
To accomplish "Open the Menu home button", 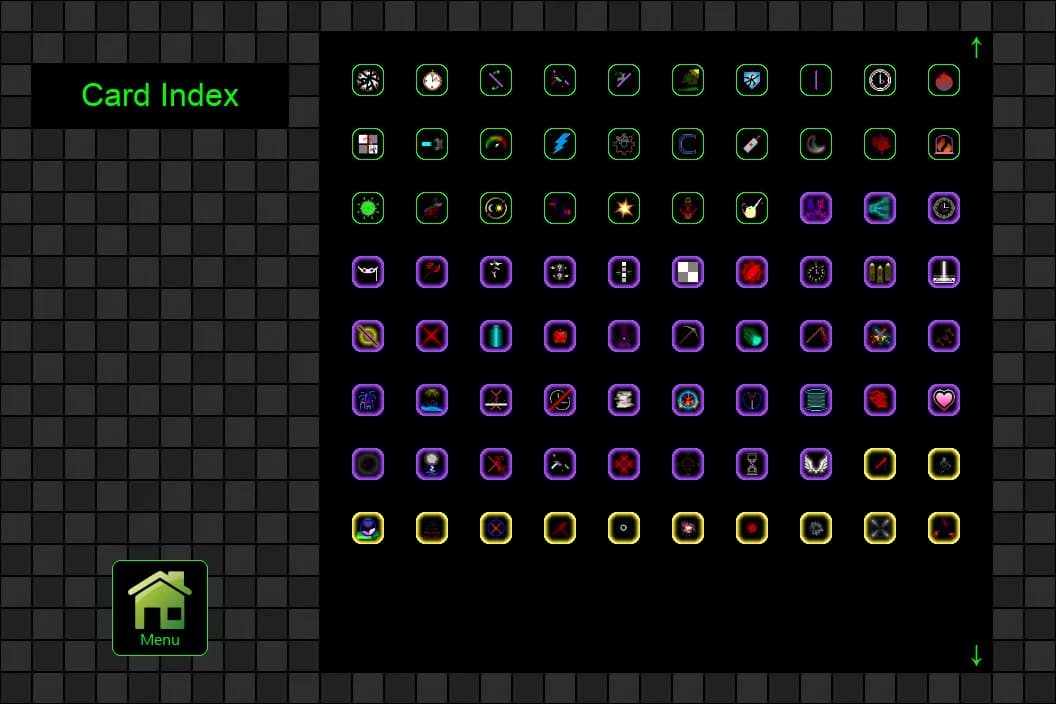I will coord(160,608).
